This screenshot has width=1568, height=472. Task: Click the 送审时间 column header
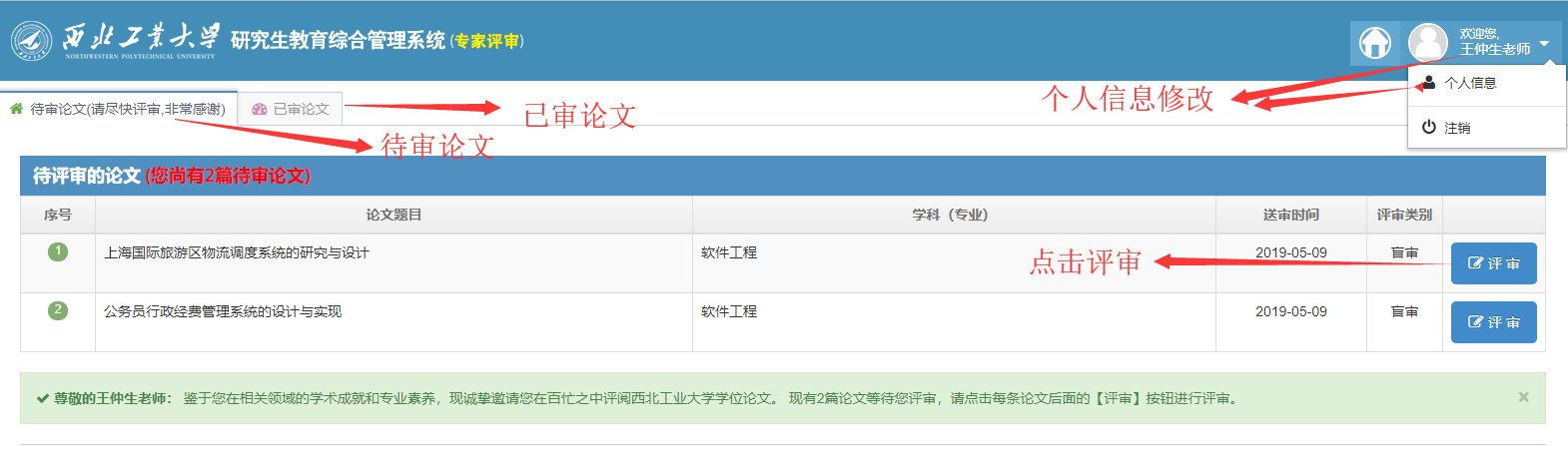pos(1290,215)
